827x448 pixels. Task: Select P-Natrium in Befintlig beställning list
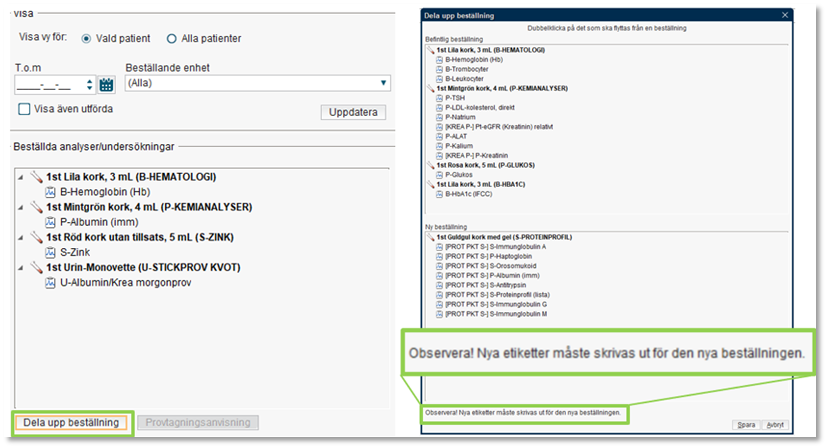[462, 117]
